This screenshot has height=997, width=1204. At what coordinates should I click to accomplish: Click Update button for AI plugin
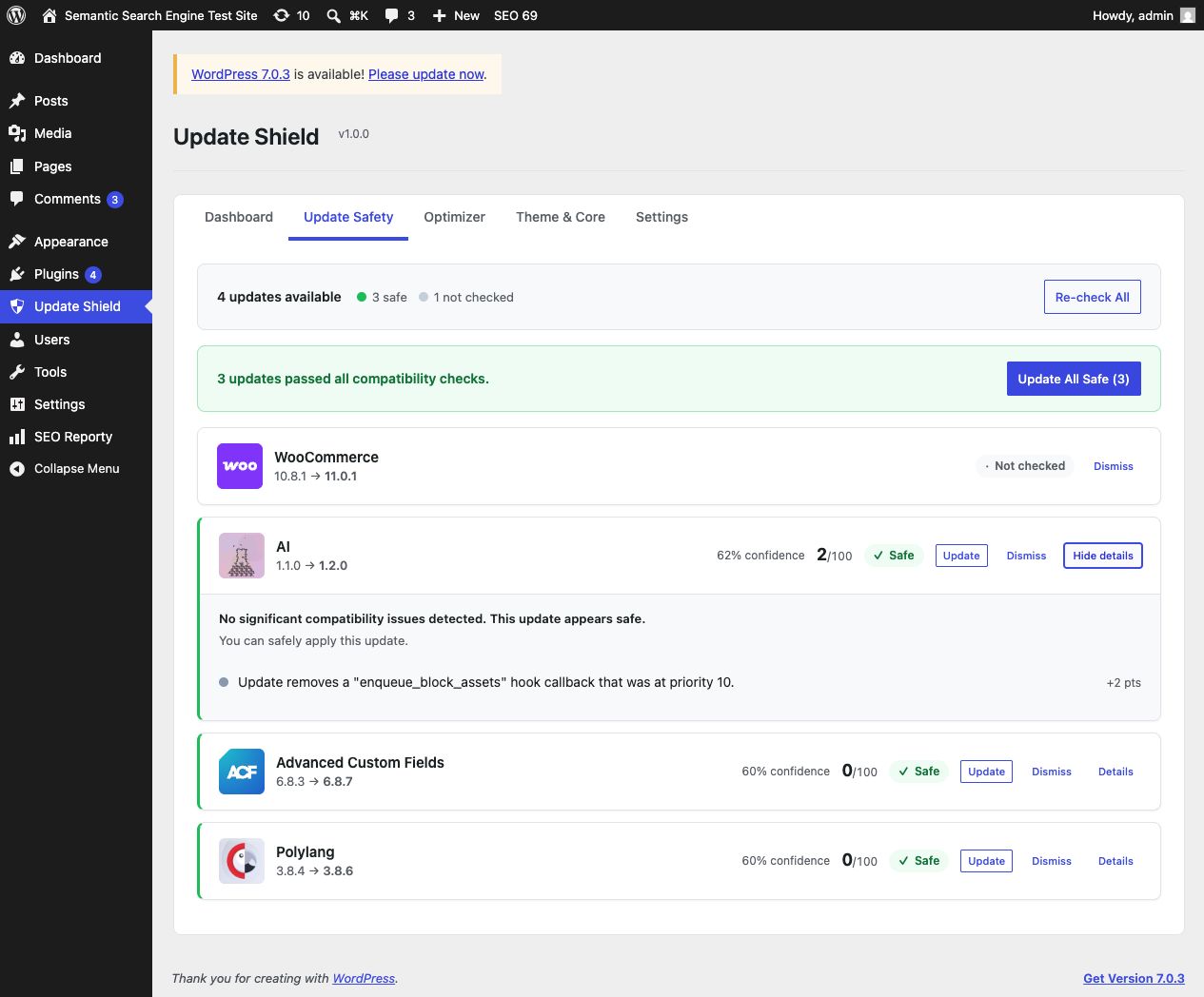point(961,556)
